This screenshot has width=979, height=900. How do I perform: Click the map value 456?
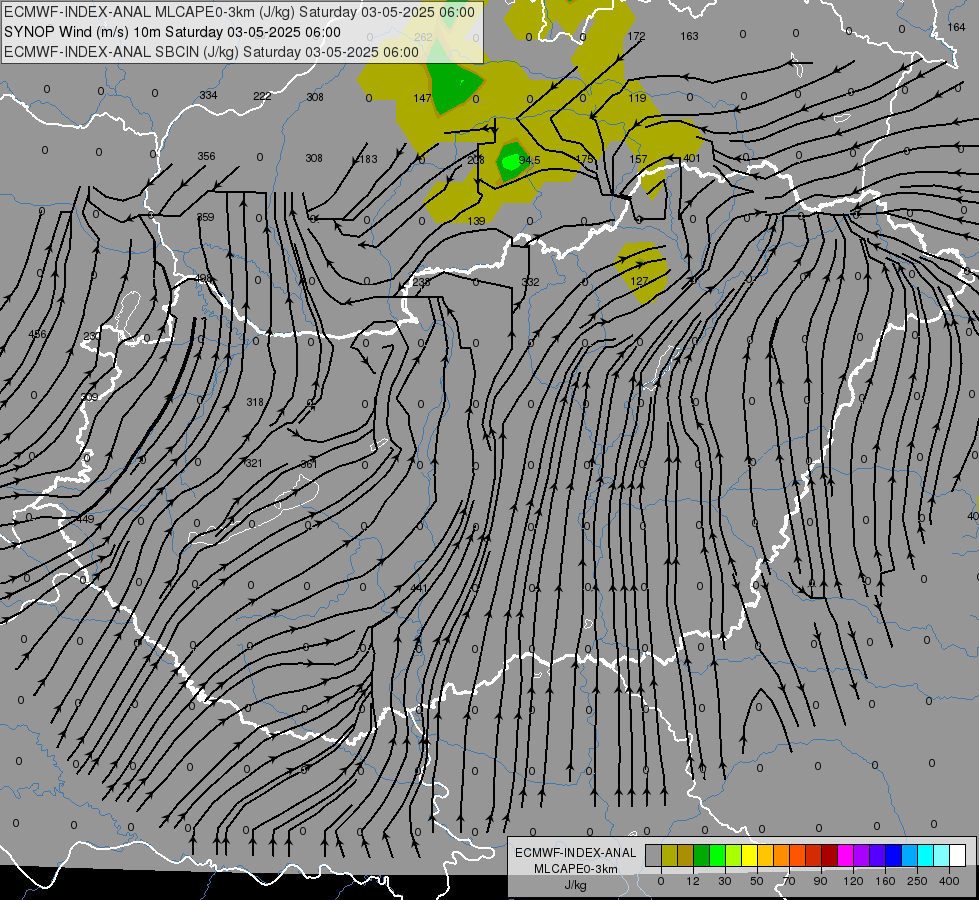[x=37, y=334]
